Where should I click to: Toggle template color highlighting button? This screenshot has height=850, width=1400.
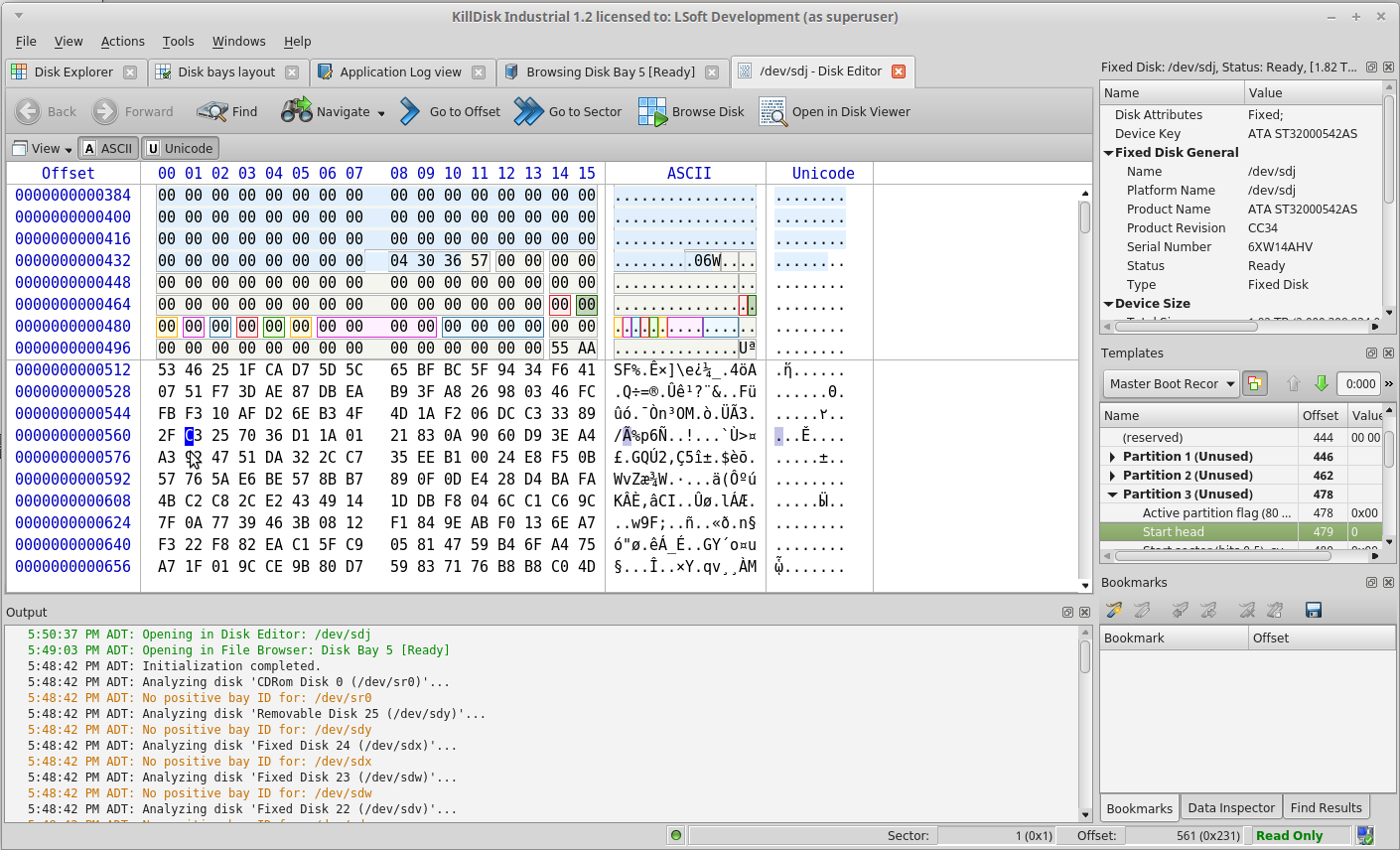tap(1255, 383)
